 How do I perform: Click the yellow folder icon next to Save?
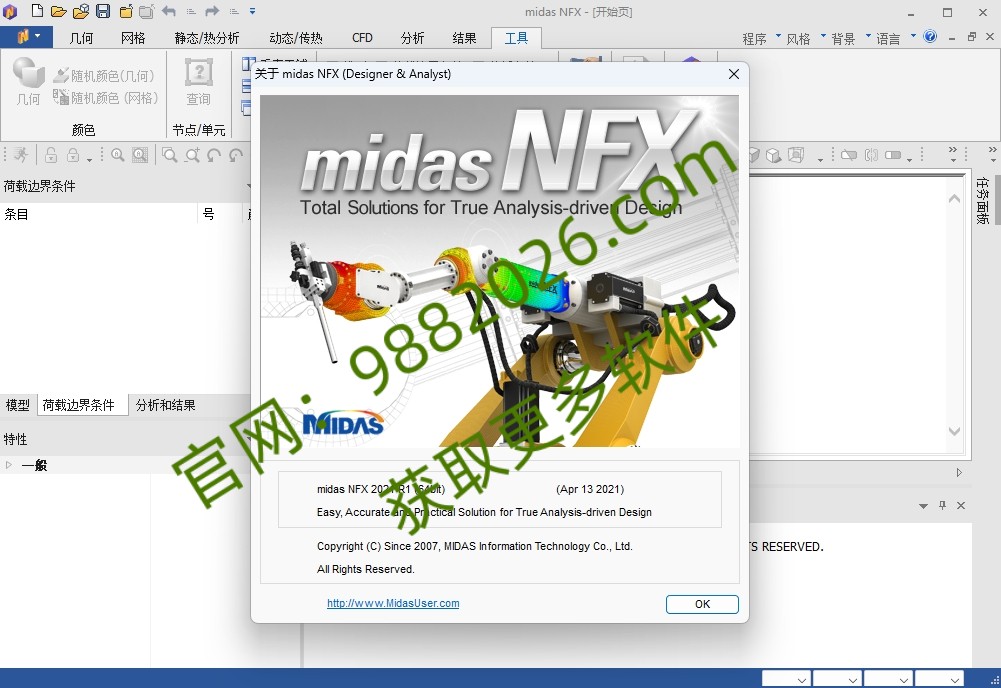tap(126, 11)
